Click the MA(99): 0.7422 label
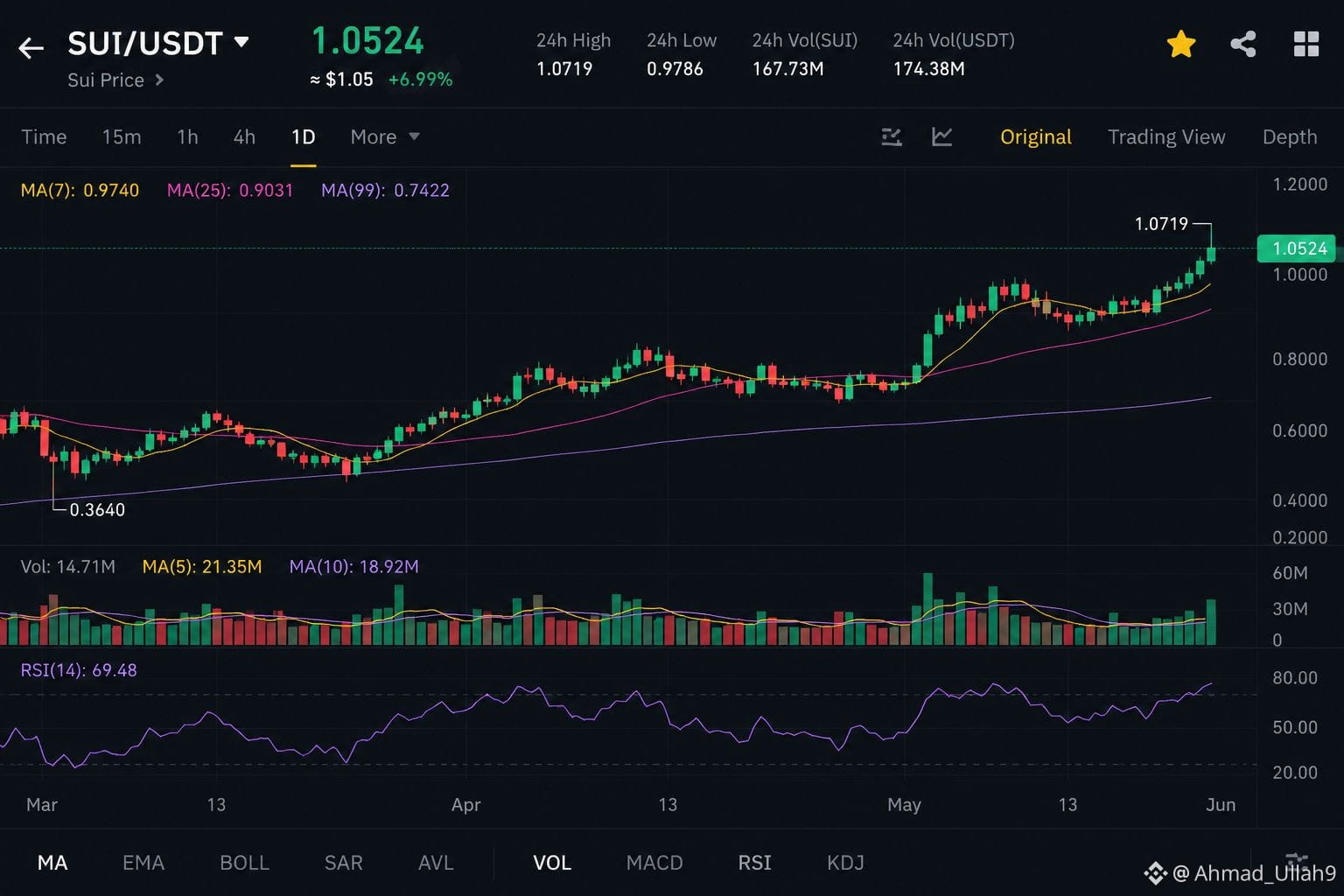 pyautogui.click(x=385, y=190)
